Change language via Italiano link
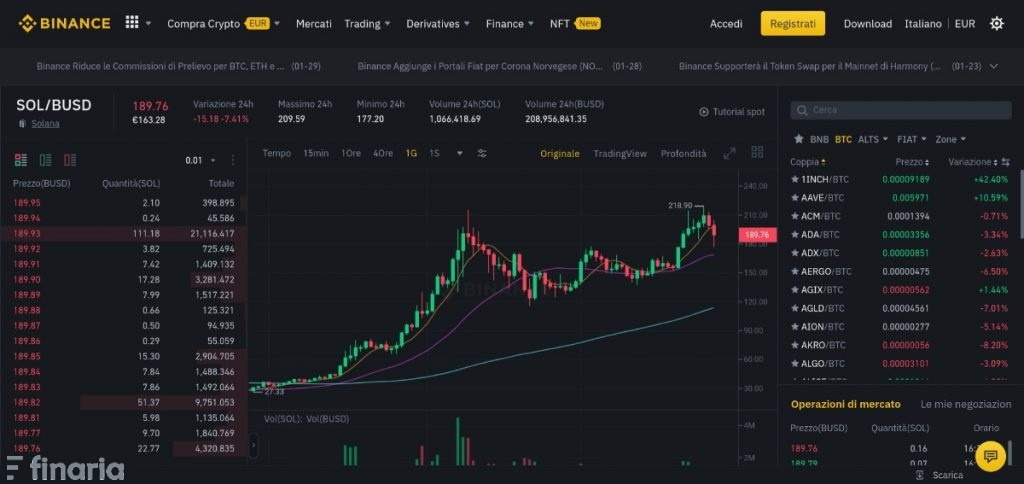 click(923, 24)
